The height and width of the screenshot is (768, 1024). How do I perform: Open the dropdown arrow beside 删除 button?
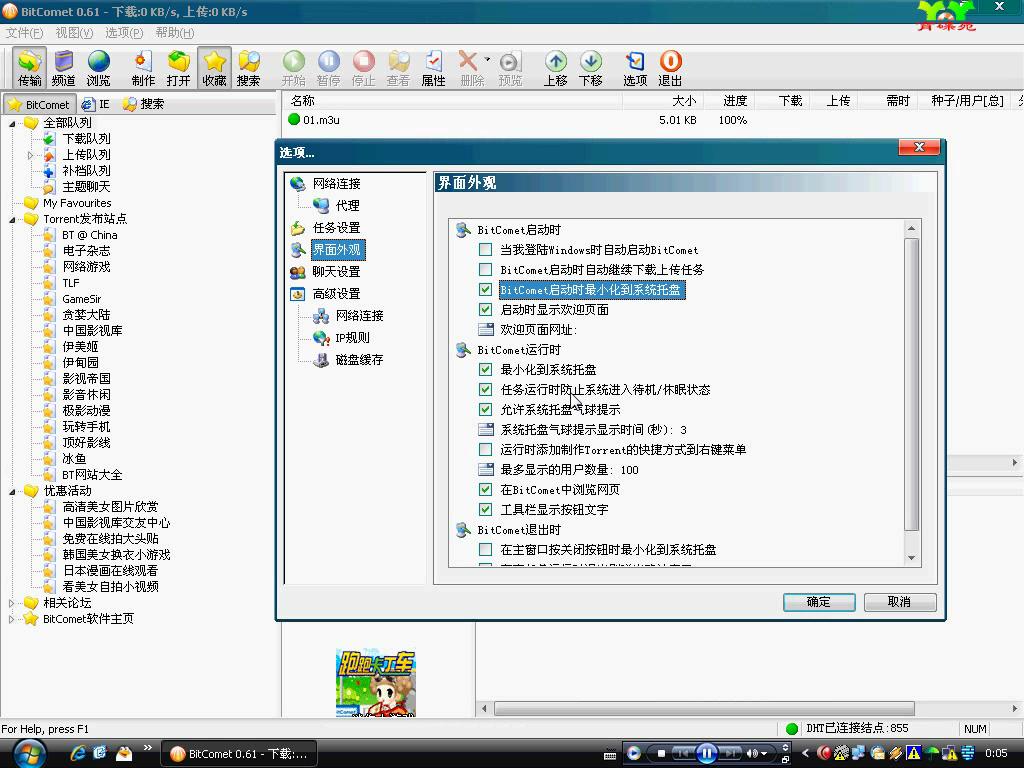click(x=487, y=59)
